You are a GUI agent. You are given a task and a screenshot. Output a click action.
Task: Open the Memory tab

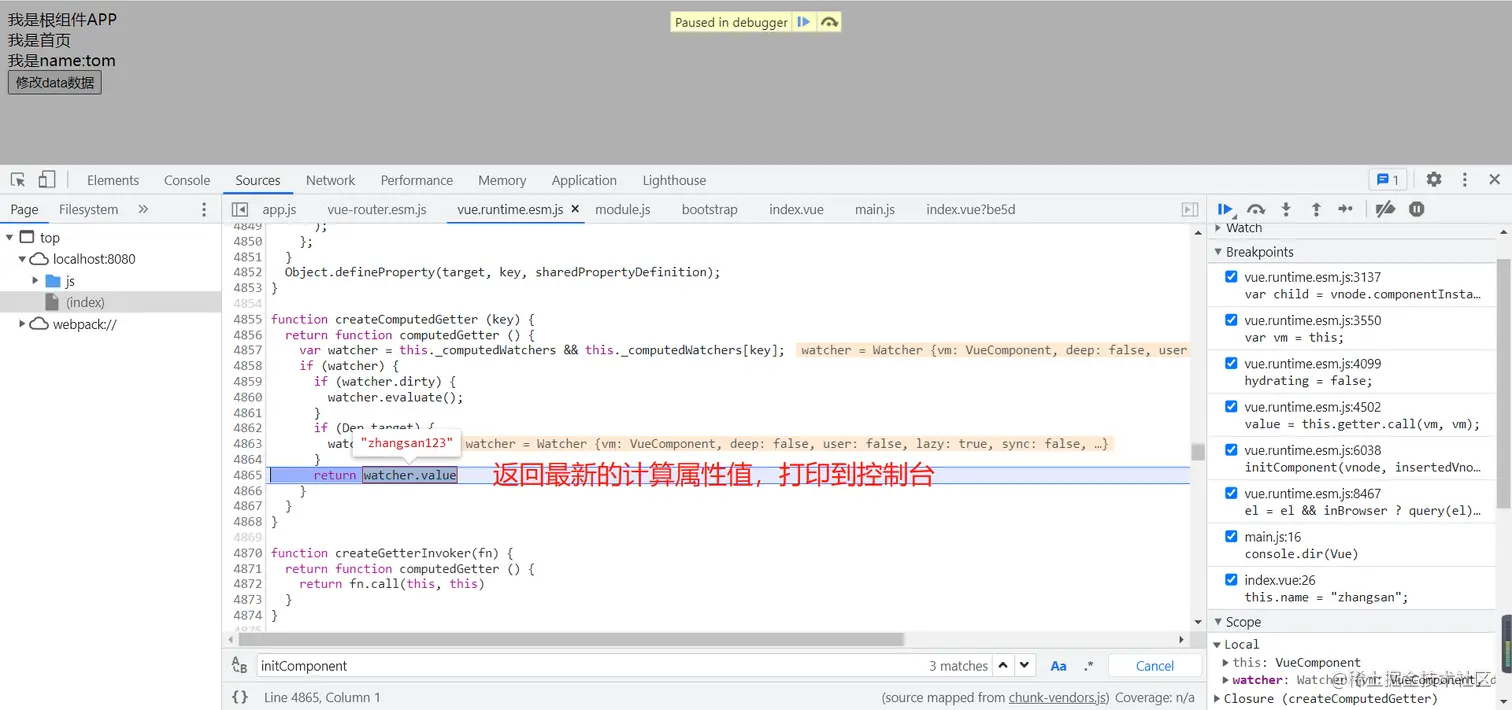[502, 180]
